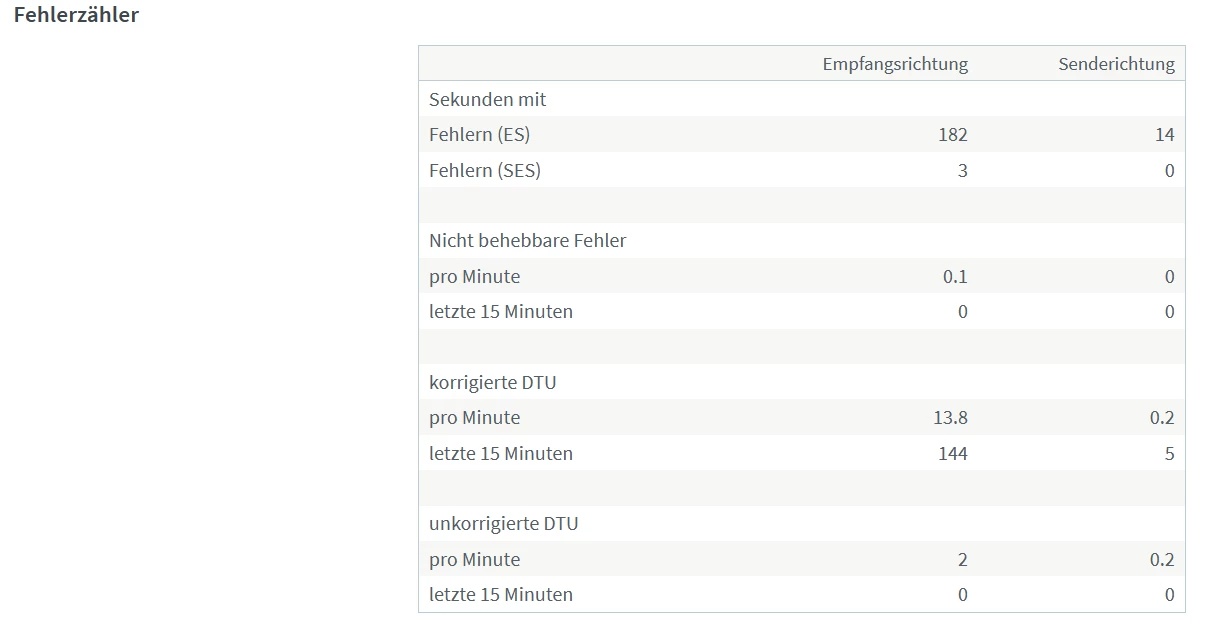Click the 'Fehlern (SES)' row label
The width and height of the screenshot is (1213, 624).
[484, 170]
